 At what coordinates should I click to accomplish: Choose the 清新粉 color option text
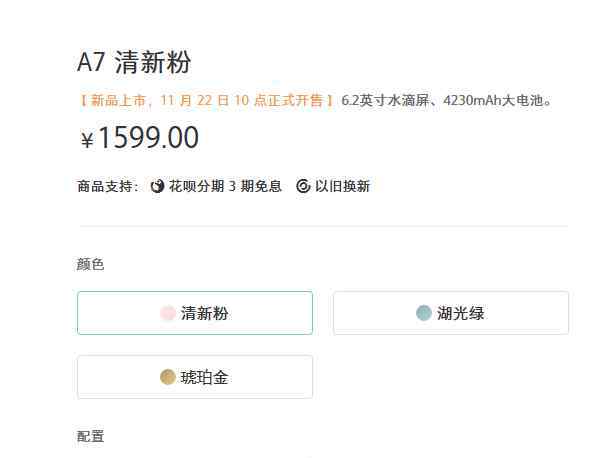coord(204,313)
